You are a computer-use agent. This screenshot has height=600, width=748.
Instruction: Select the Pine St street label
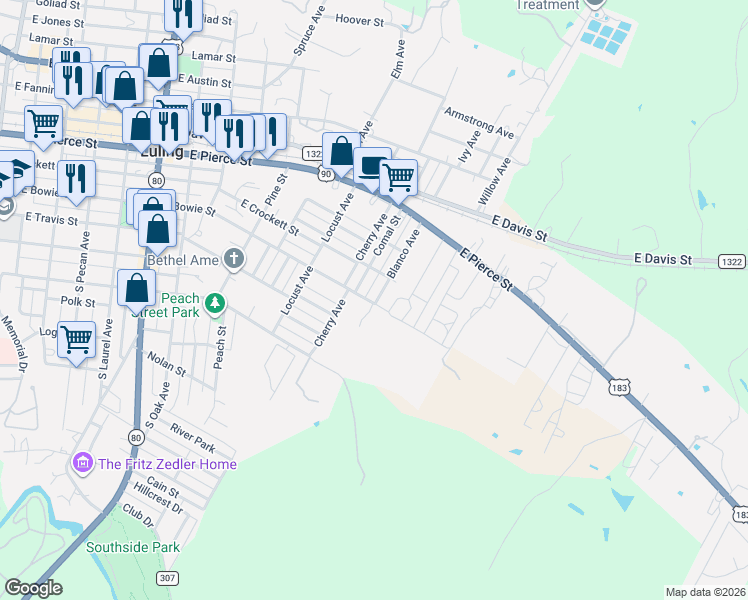pos(276,190)
